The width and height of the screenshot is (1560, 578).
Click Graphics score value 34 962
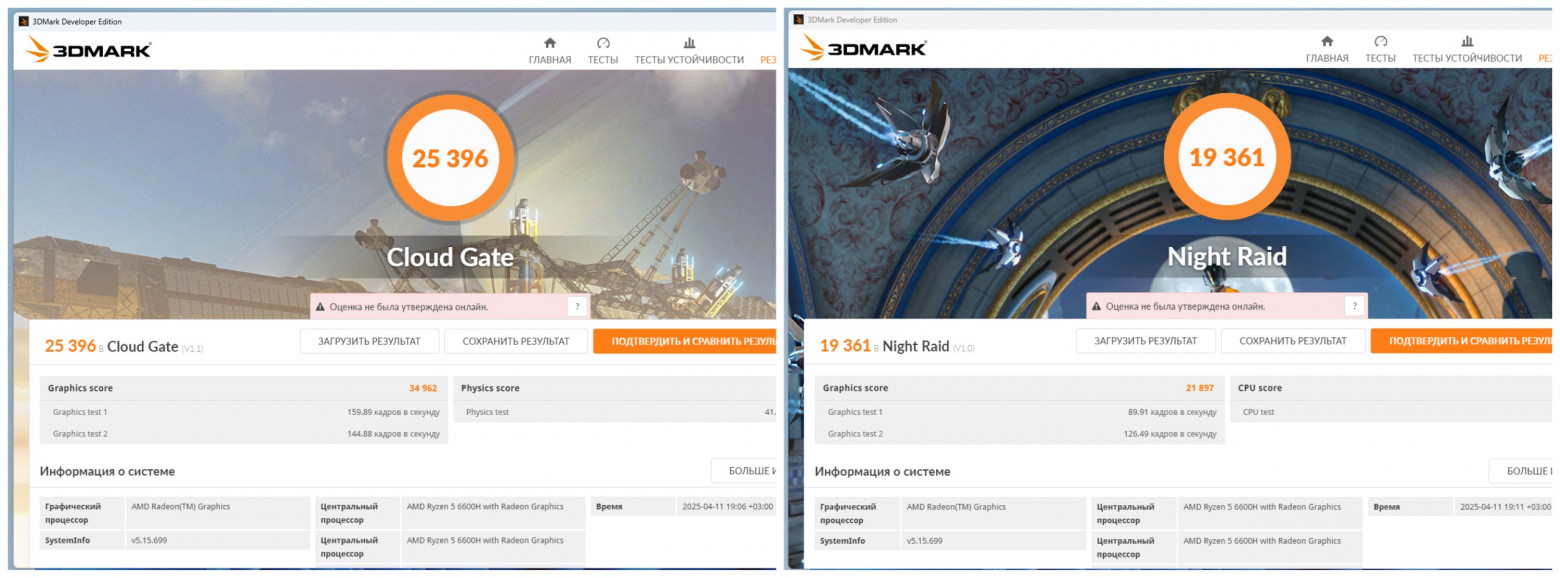click(423, 388)
